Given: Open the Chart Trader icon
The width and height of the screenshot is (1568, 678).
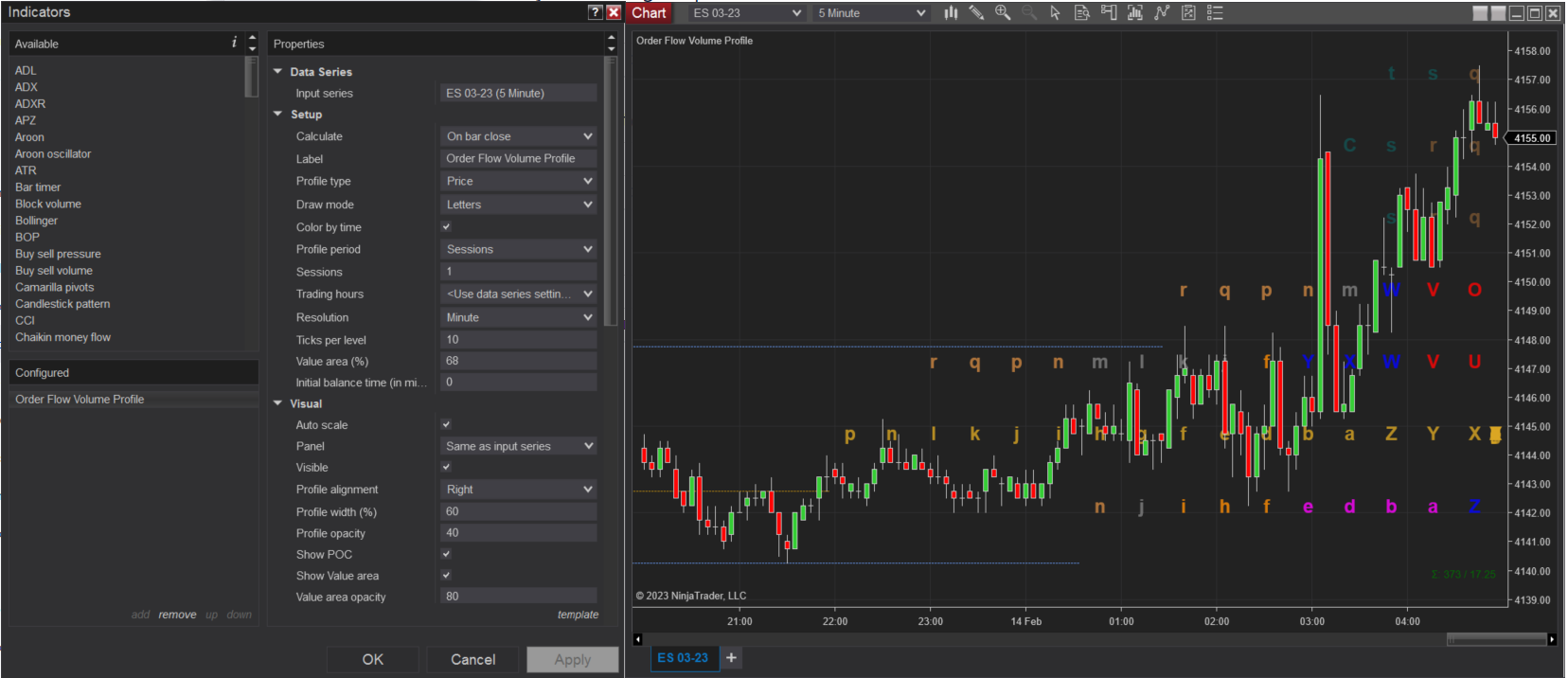Looking at the screenshot, I should 1109,12.
